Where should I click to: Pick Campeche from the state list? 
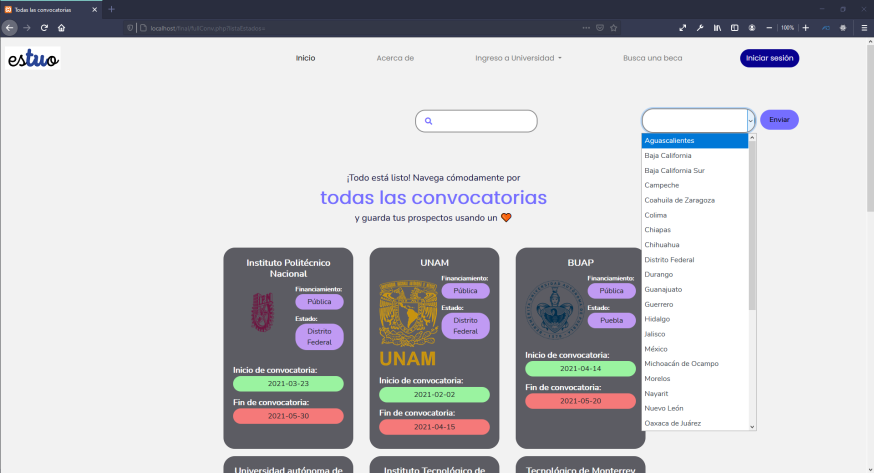coord(695,186)
